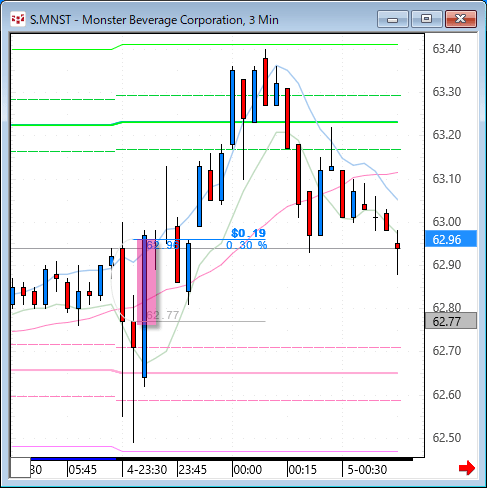The width and height of the screenshot is (487, 488).
Task: Click the blue session bar above time axis
Action: pyautogui.click(x=73, y=459)
